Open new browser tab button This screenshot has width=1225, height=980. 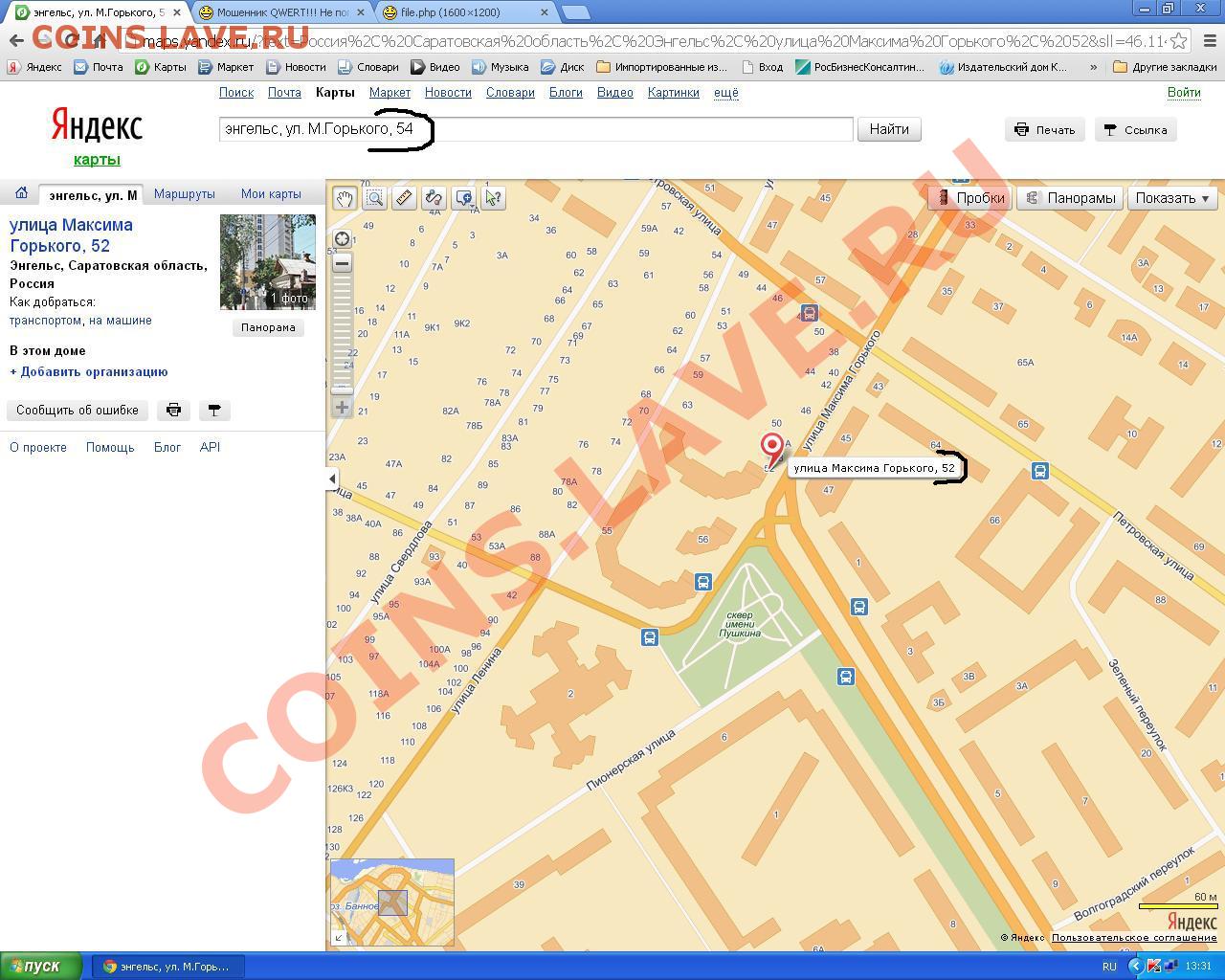click(x=575, y=12)
